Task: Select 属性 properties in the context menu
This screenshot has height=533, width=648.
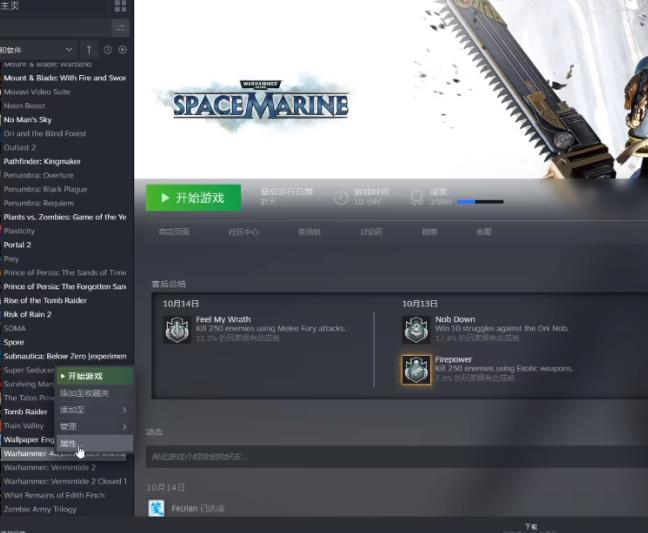Action: 95,443
